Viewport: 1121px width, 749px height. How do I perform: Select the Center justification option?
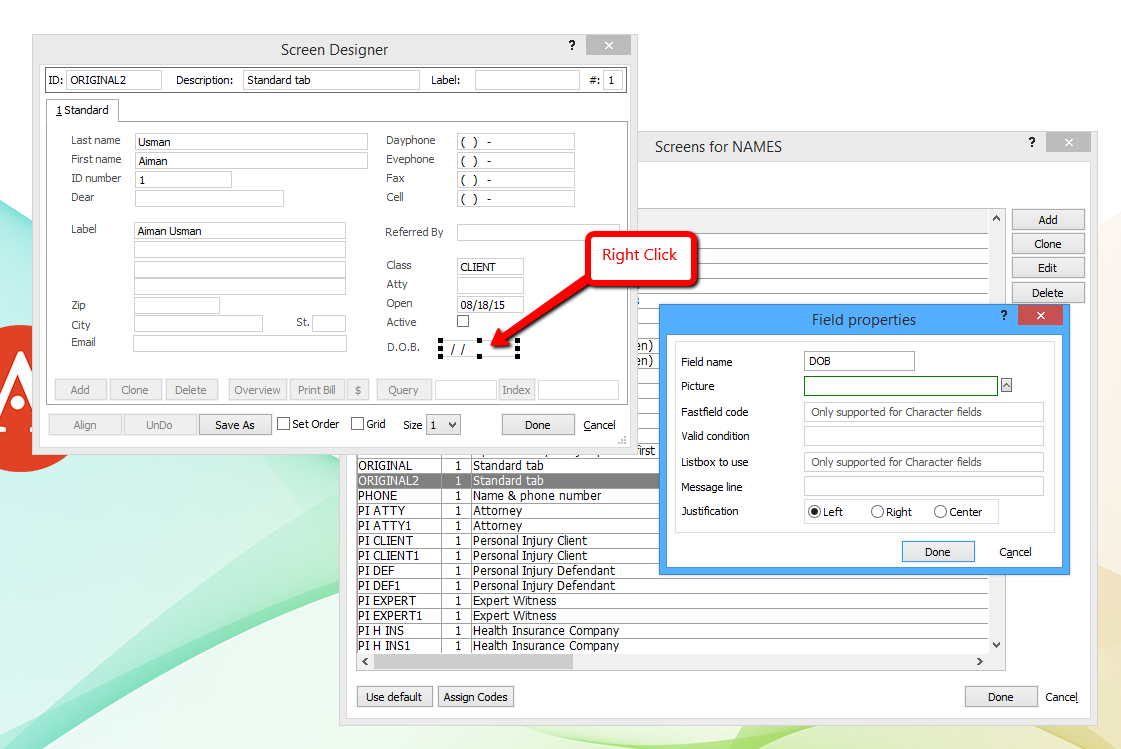pyautogui.click(x=941, y=511)
